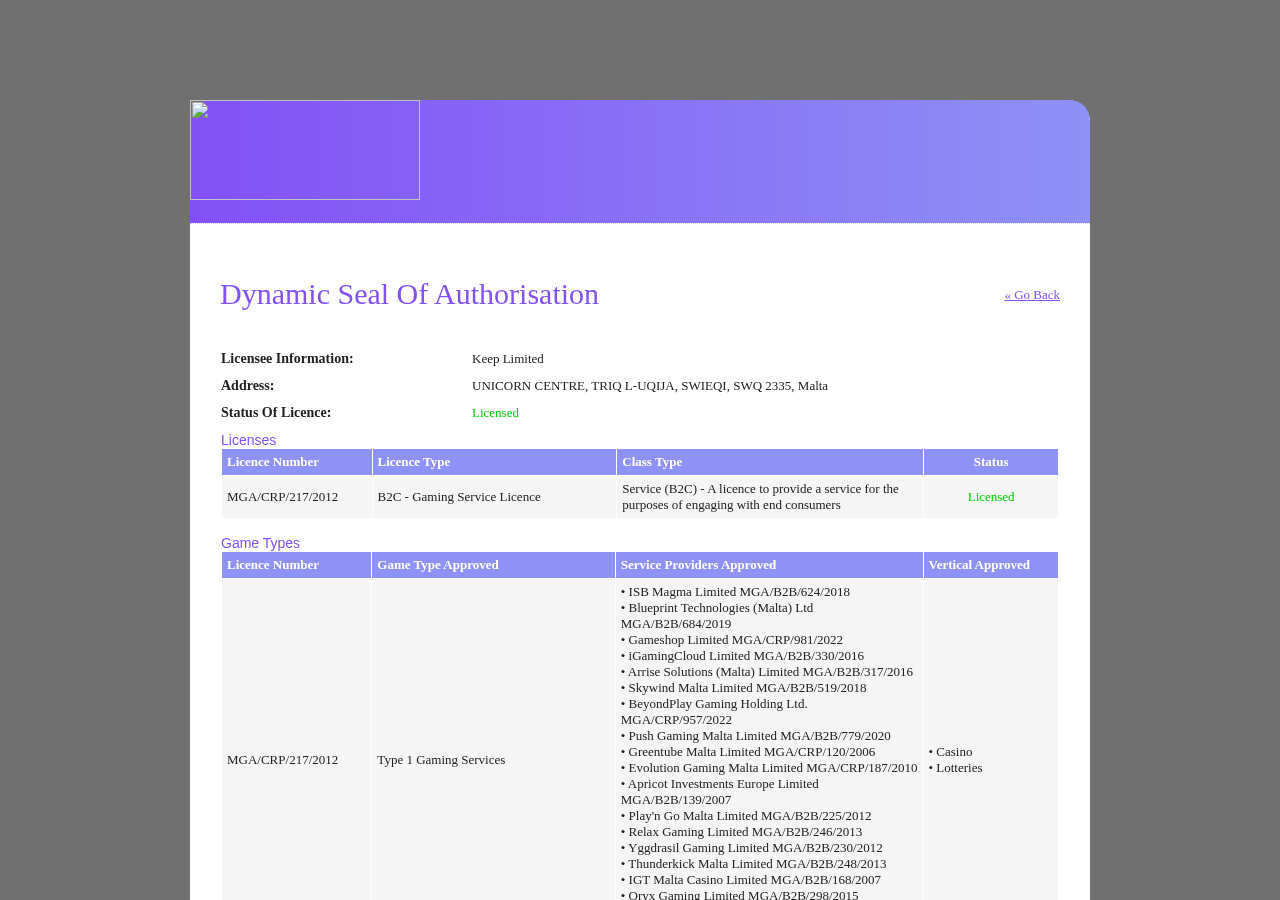Click the Game Type Approved column header
1280x900 pixels.
coord(493,565)
